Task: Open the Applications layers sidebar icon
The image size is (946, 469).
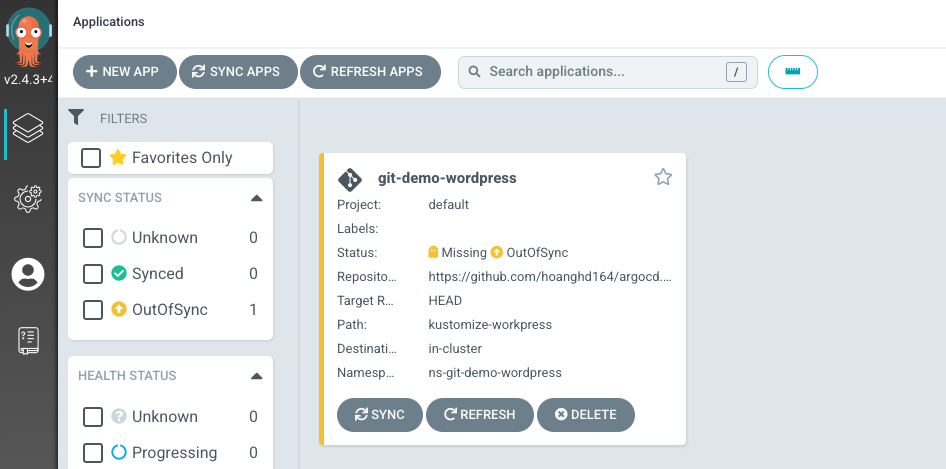Action: [x=28, y=129]
